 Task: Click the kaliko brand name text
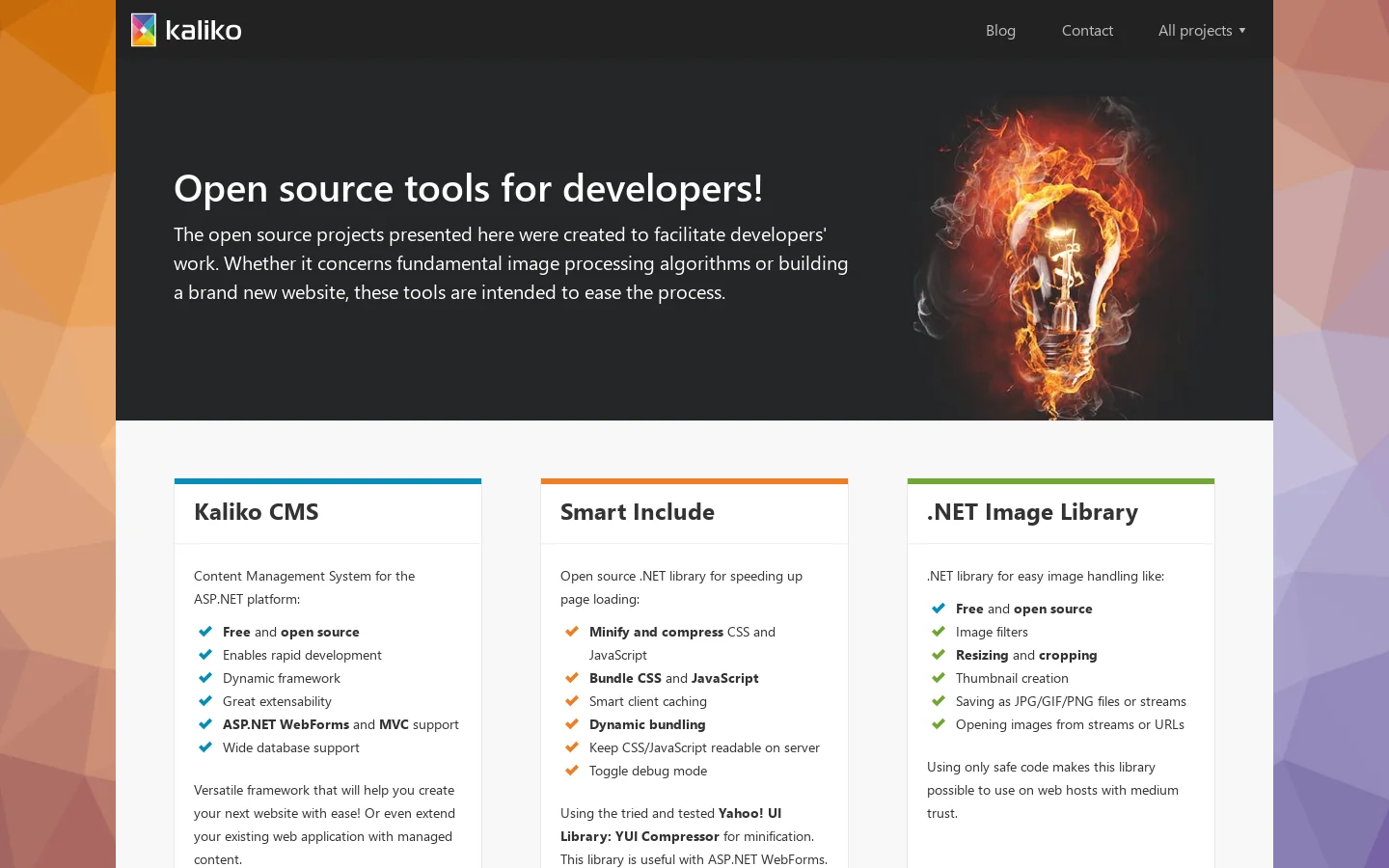204,31
